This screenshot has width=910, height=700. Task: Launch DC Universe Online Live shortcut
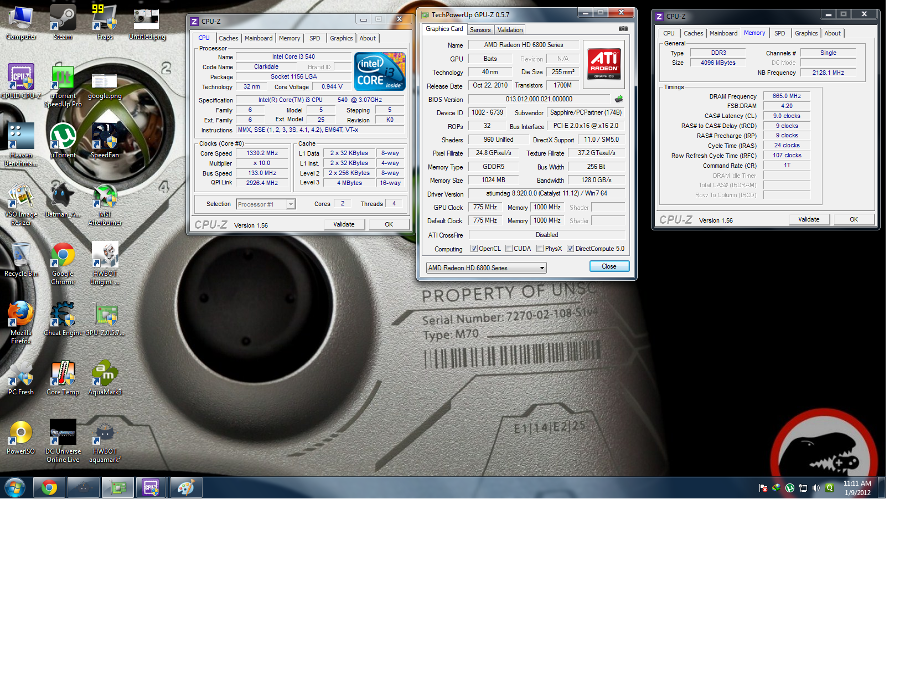point(63,441)
